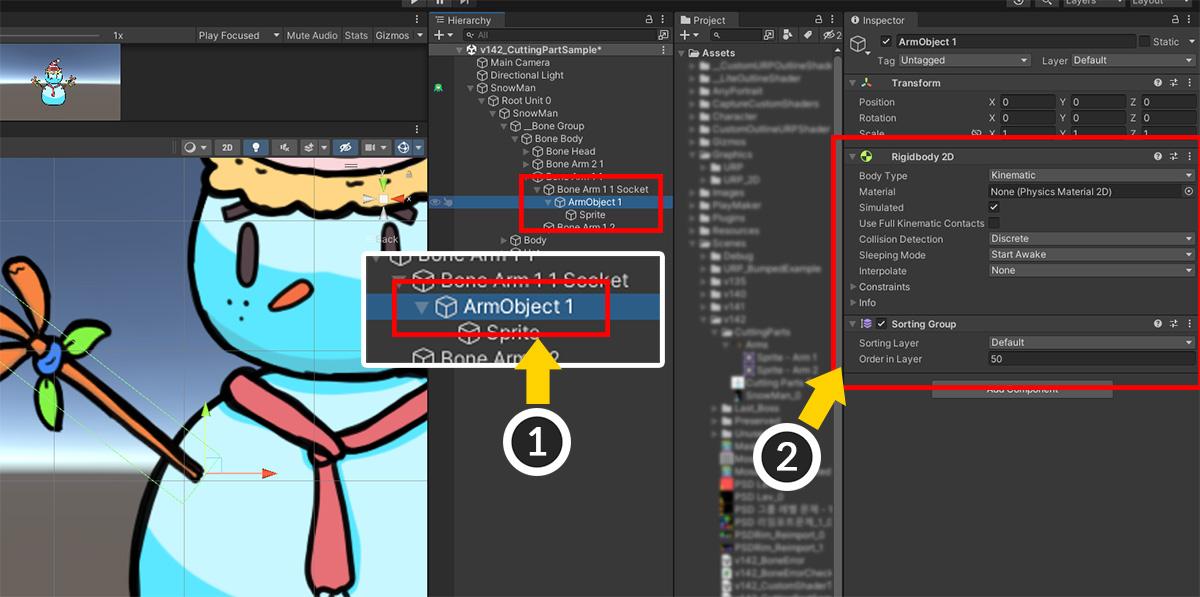Screen dimensions: 1200x597
Task: Open the Interpolate dropdown
Action: point(1092,270)
